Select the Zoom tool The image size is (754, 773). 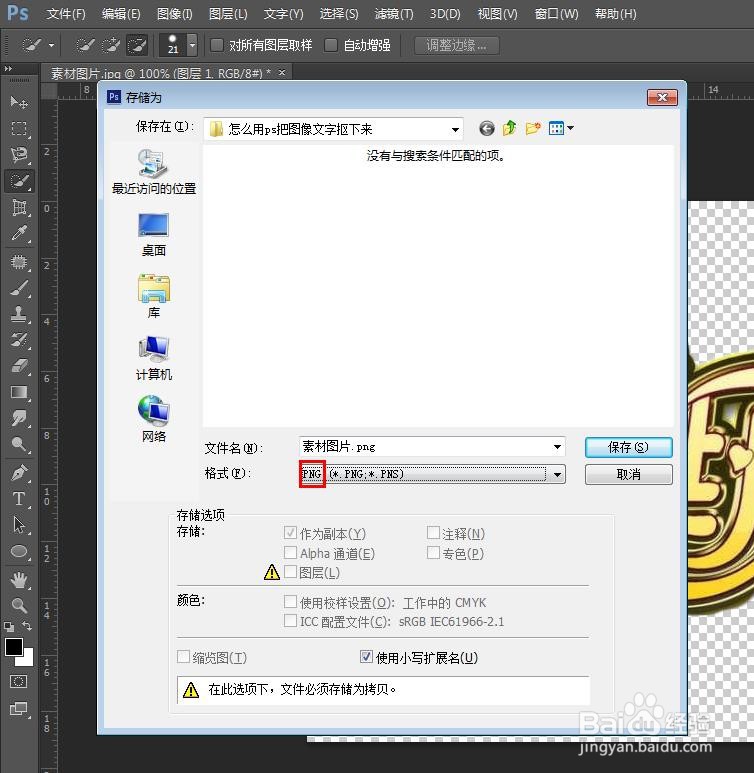point(19,605)
